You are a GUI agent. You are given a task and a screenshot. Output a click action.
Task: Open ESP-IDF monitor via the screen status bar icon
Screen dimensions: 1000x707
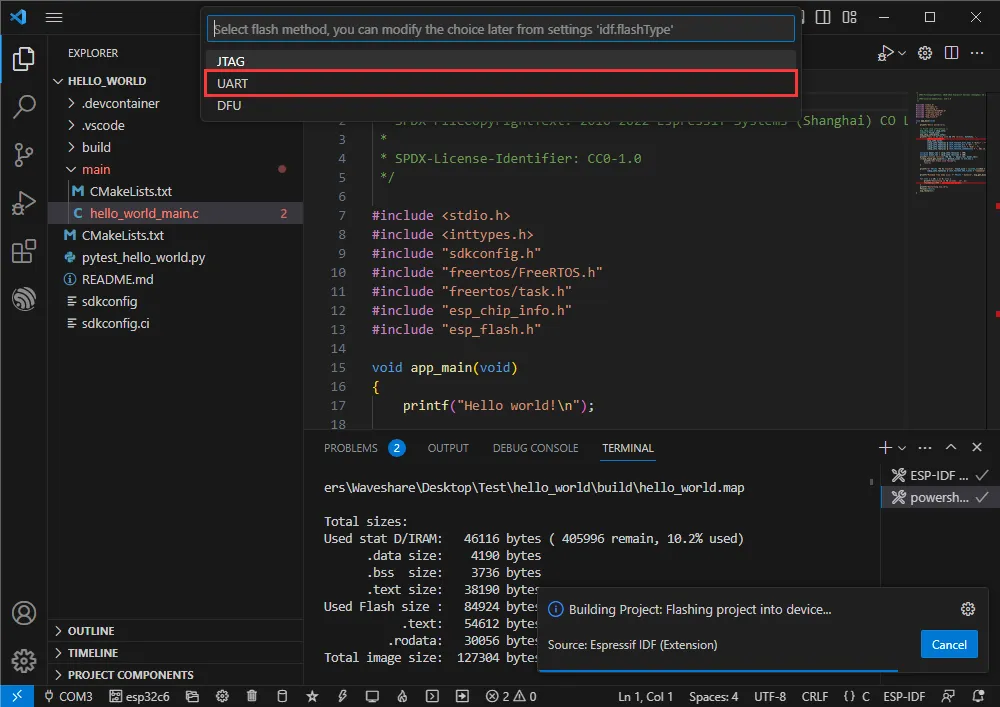372,696
